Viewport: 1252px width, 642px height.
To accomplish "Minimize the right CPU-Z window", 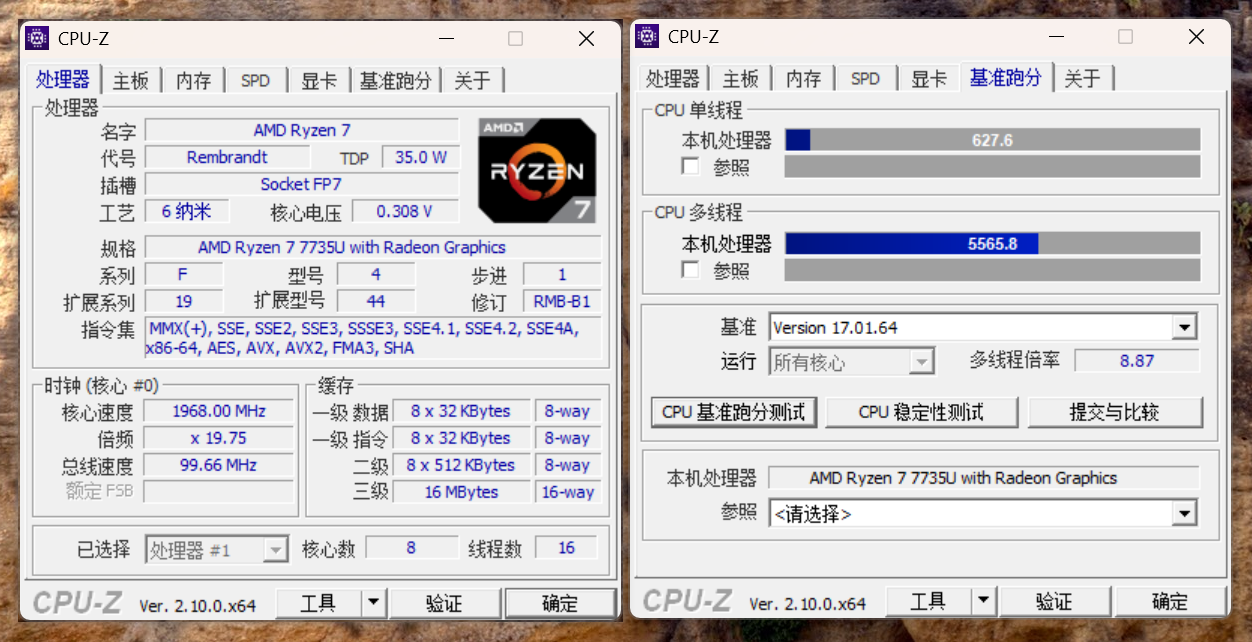I will point(1056,37).
